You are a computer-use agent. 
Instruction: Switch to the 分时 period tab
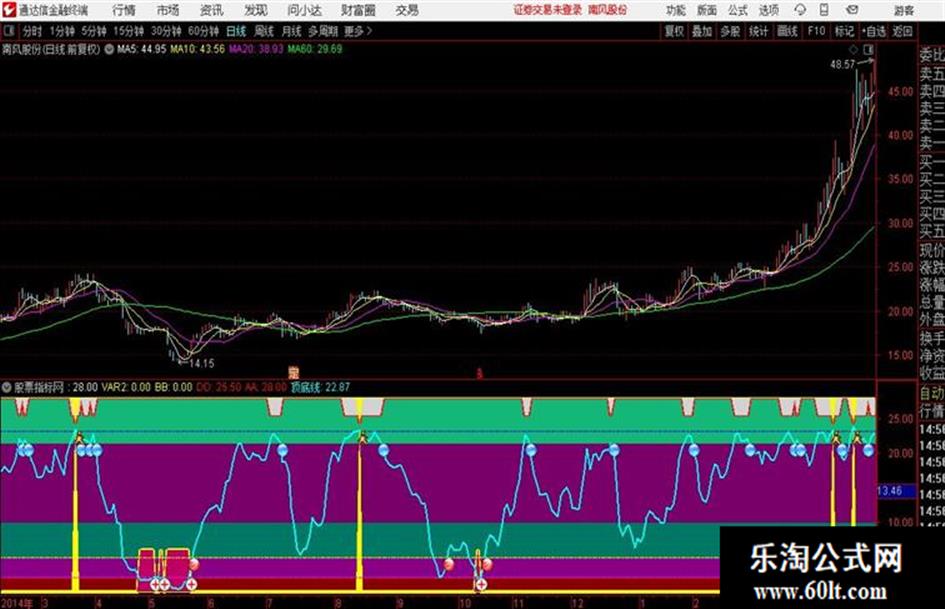[33, 31]
